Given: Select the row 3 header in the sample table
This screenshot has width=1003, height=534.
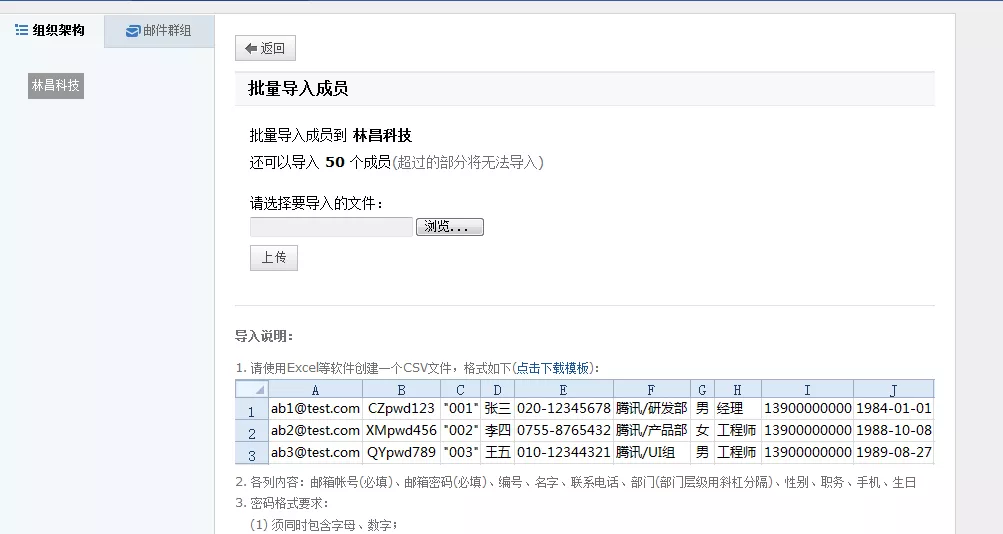Looking at the screenshot, I should click(252, 454).
